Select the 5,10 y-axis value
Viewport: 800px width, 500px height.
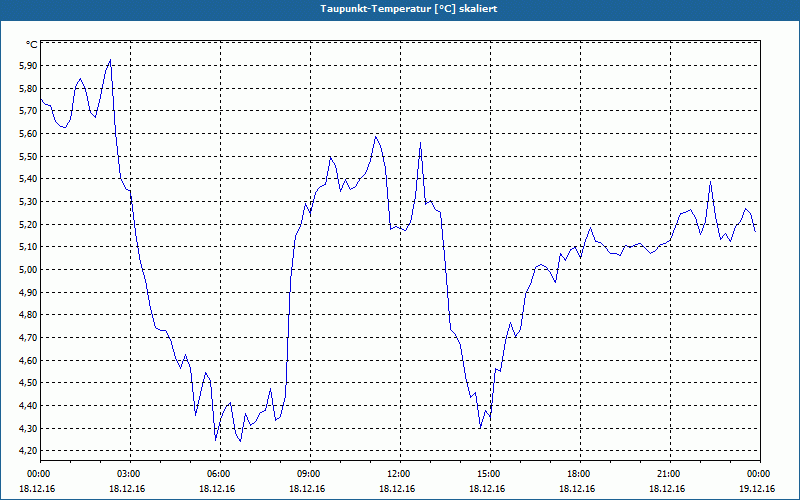(x=29, y=247)
